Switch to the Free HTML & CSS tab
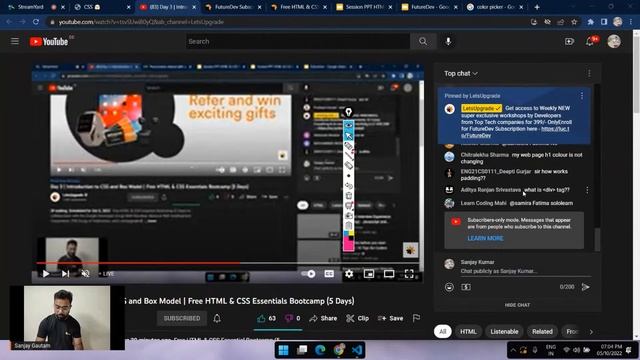The width and height of the screenshot is (640, 360). [299, 7]
